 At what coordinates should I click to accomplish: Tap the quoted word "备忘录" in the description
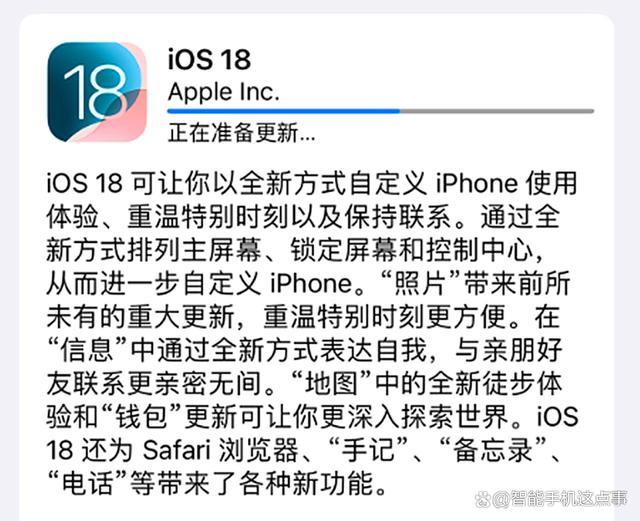(493, 450)
